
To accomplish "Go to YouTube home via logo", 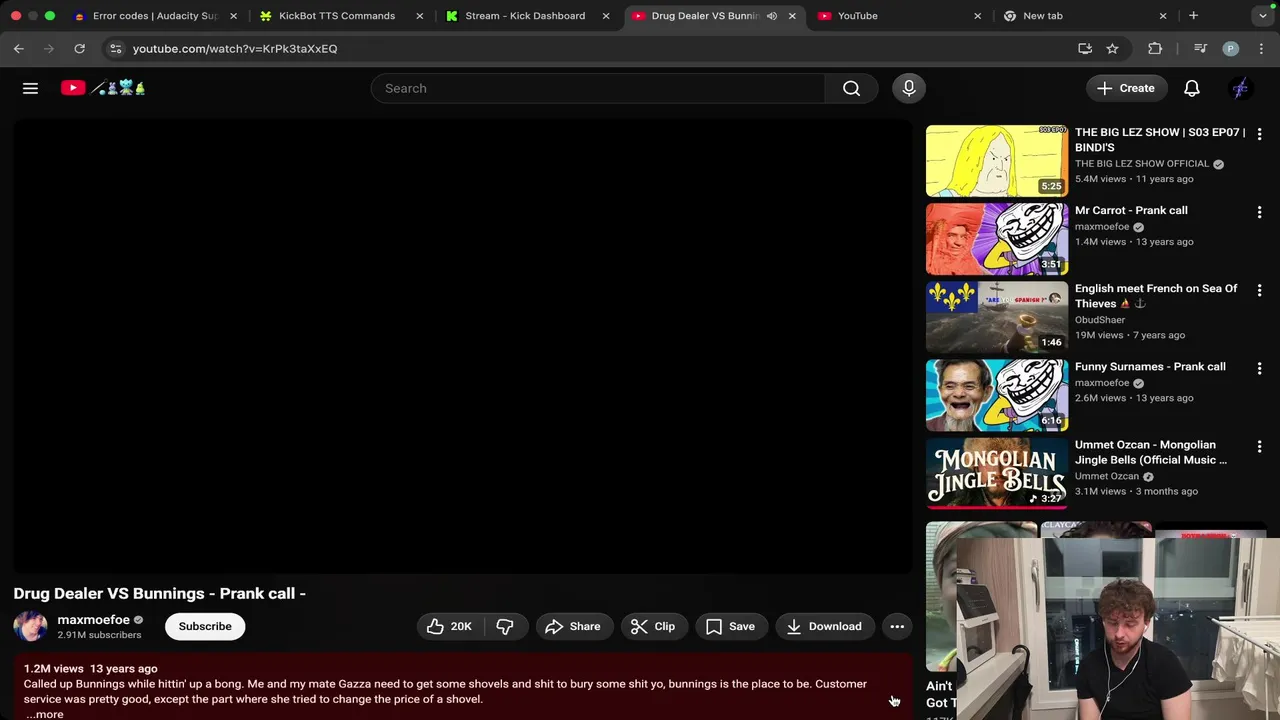I will click(x=103, y=88).
